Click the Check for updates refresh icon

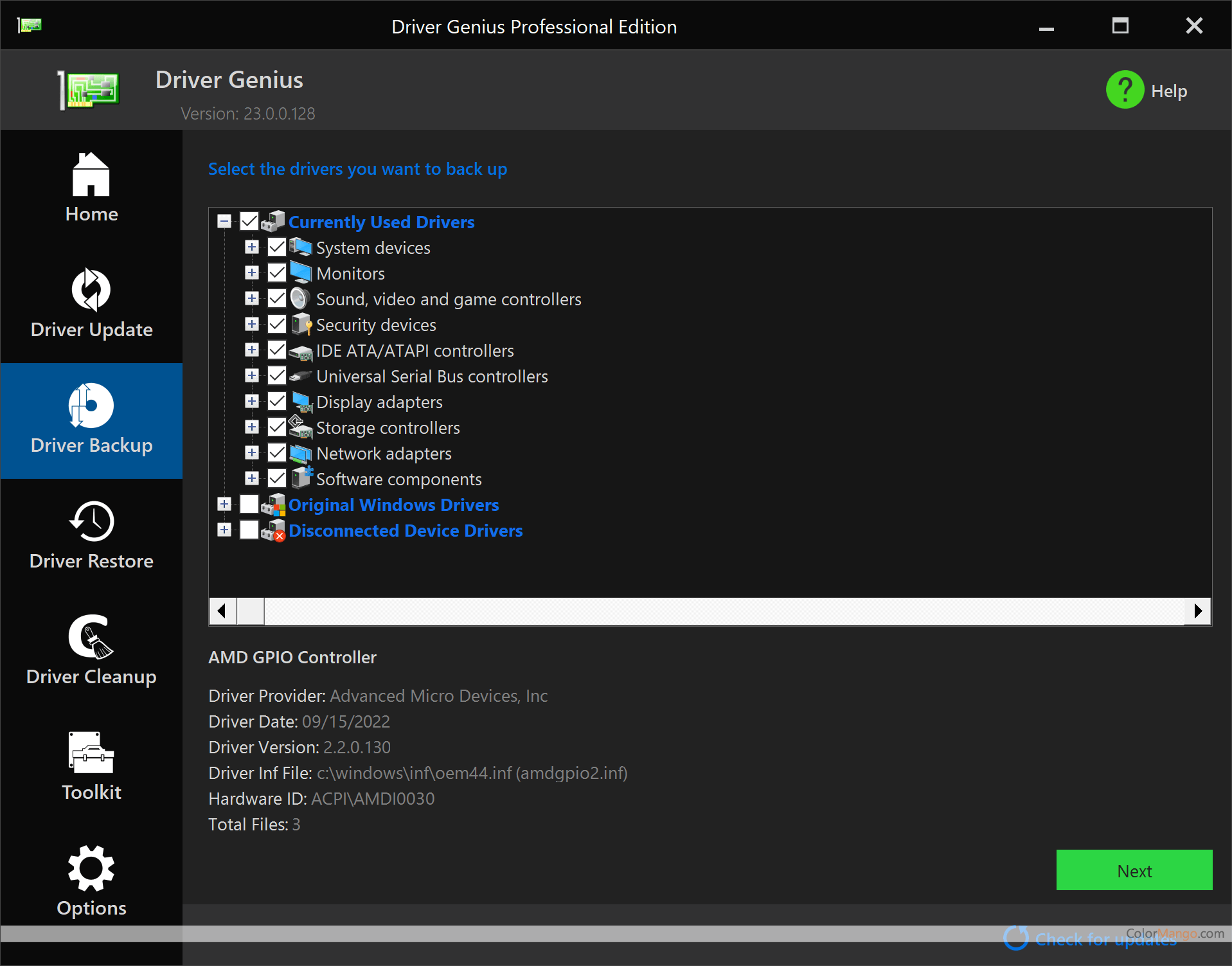tap(1016, 938)
